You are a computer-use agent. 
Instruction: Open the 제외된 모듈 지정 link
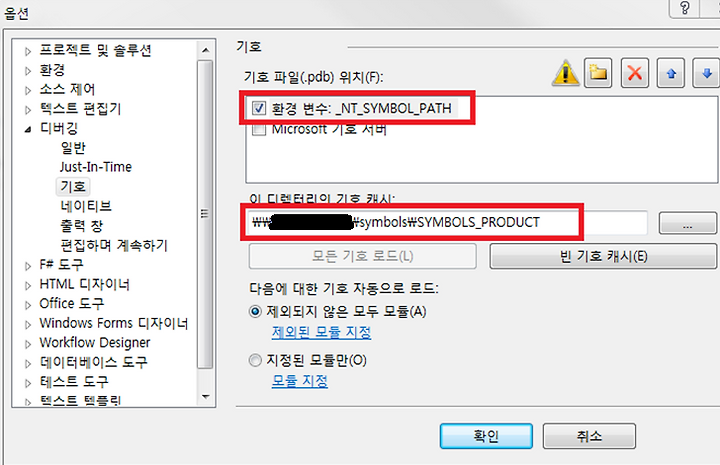click(321, 332)
